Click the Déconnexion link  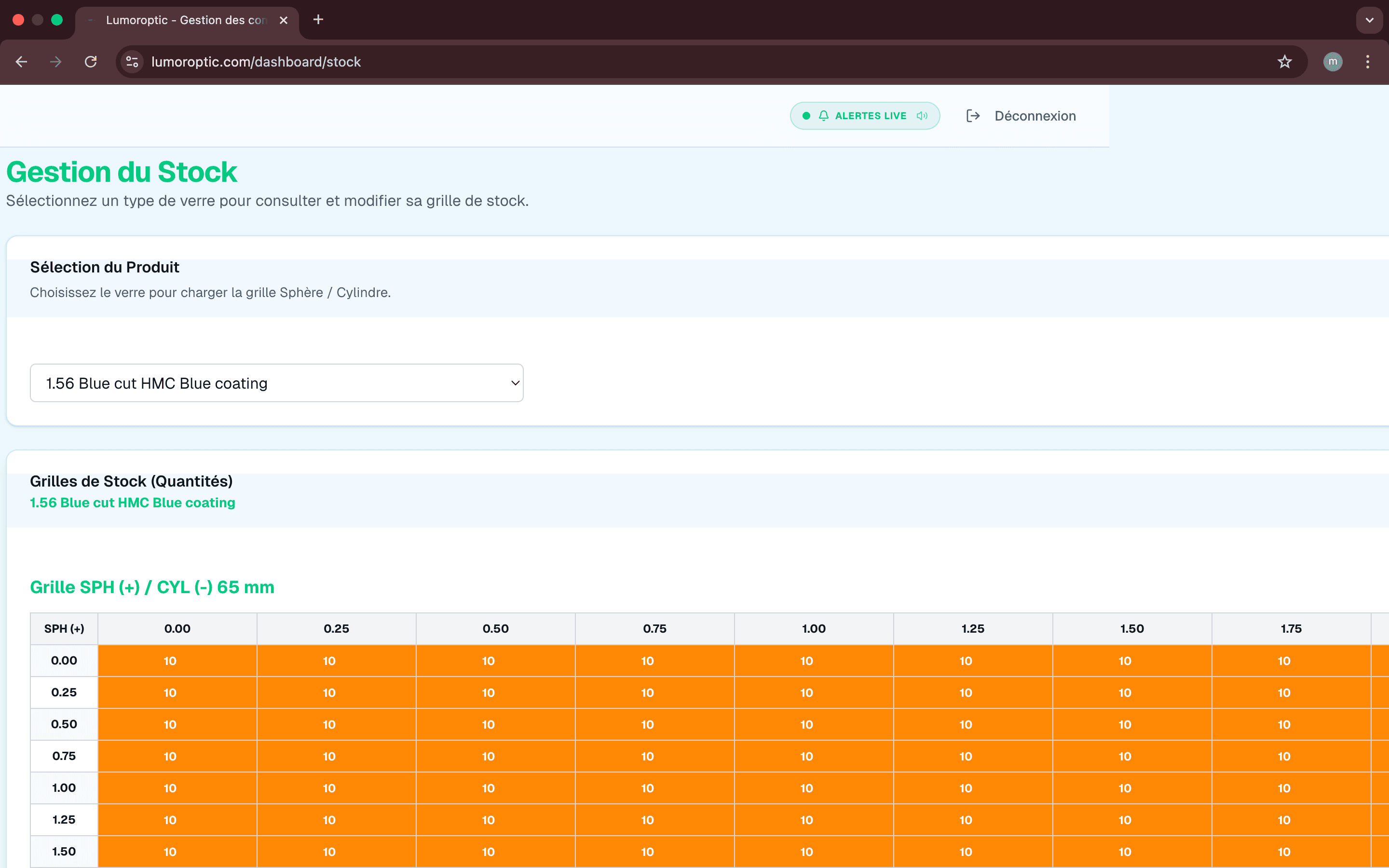(x=1035, y=115)
